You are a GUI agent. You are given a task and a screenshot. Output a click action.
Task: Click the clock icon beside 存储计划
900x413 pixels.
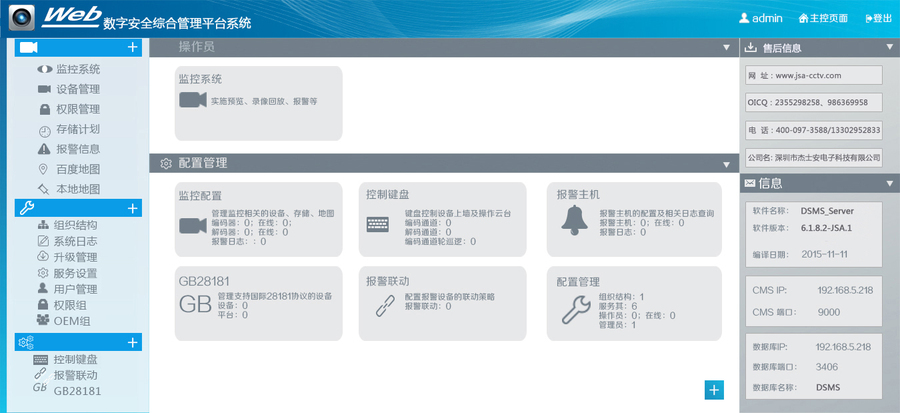tap(45, 131)
